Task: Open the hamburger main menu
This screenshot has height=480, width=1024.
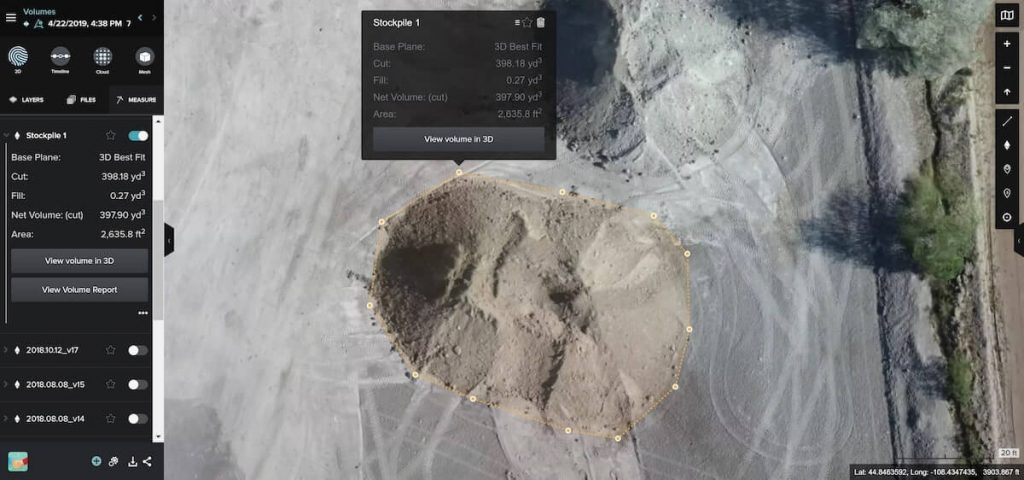Action: click(11, 17)
